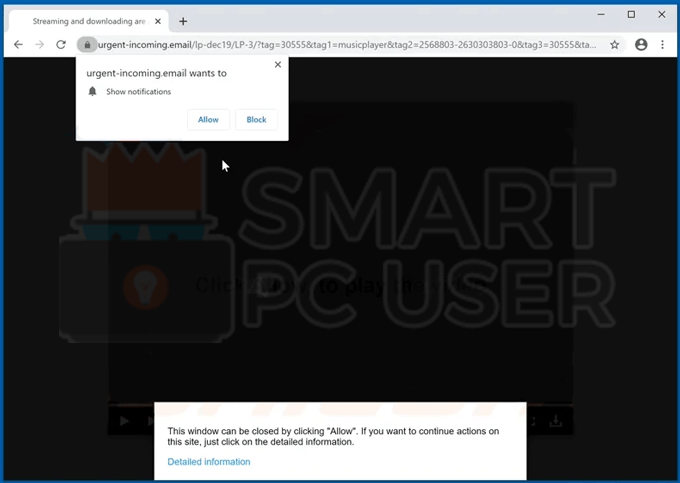View site info via lock icon
The width and height of the screenshot is (680, 483).
[x=87, y=45]
